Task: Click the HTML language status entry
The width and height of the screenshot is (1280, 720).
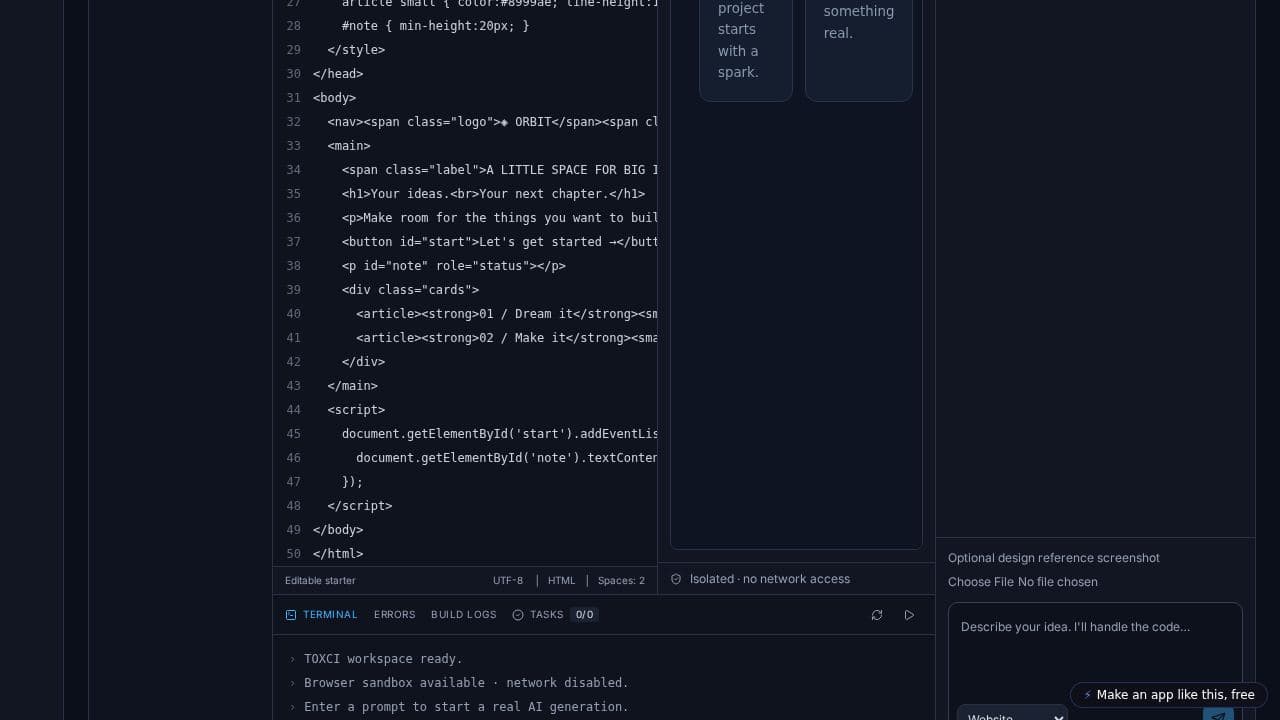Action: (x=562, y=581)
